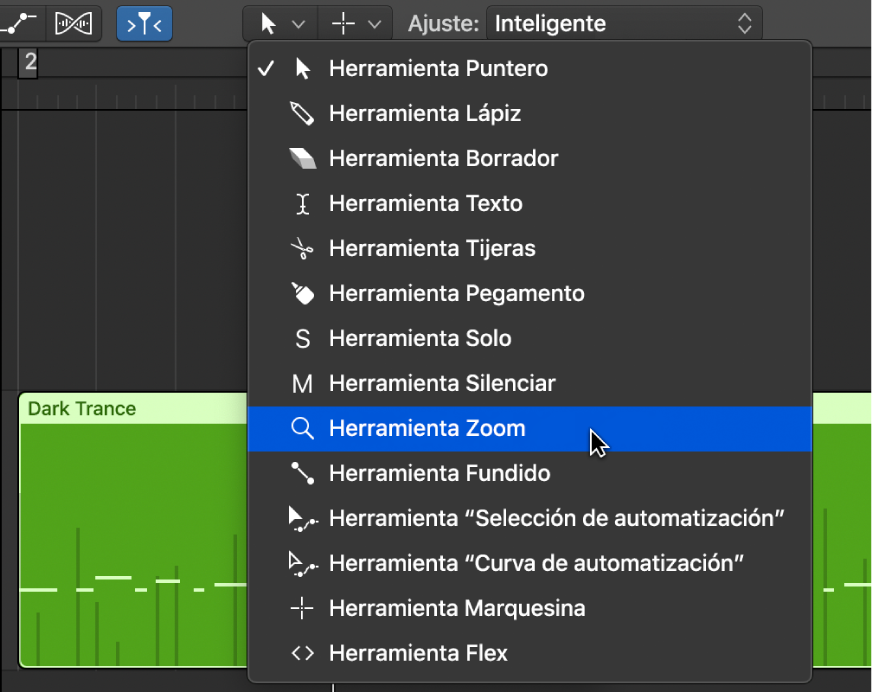The image size is (872, 692).
Task: Choose Herramienta Silenciar from the menu
Action: (442, 384)
